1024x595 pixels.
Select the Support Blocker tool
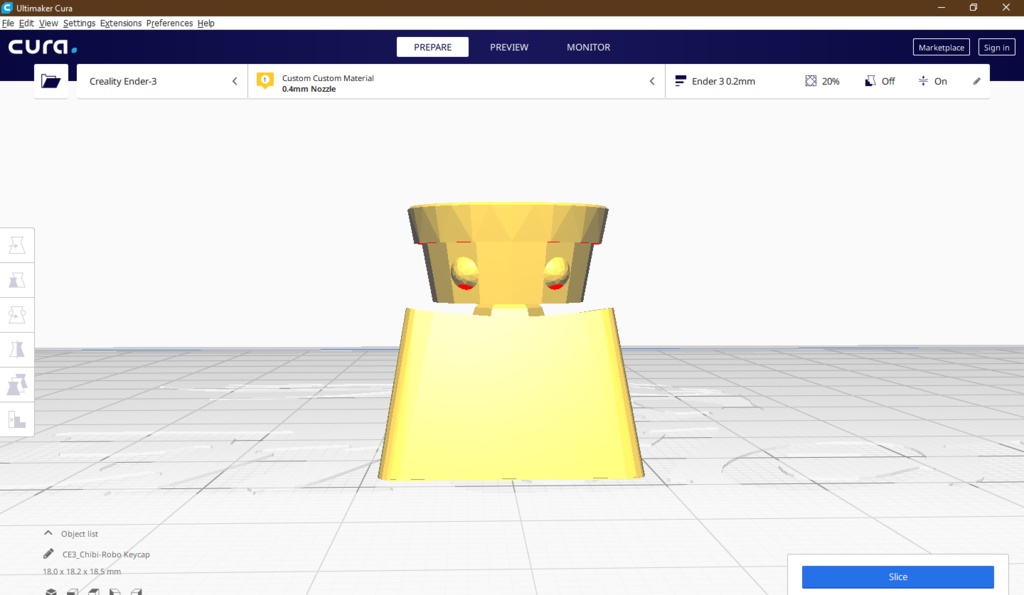tap(17, 419)
